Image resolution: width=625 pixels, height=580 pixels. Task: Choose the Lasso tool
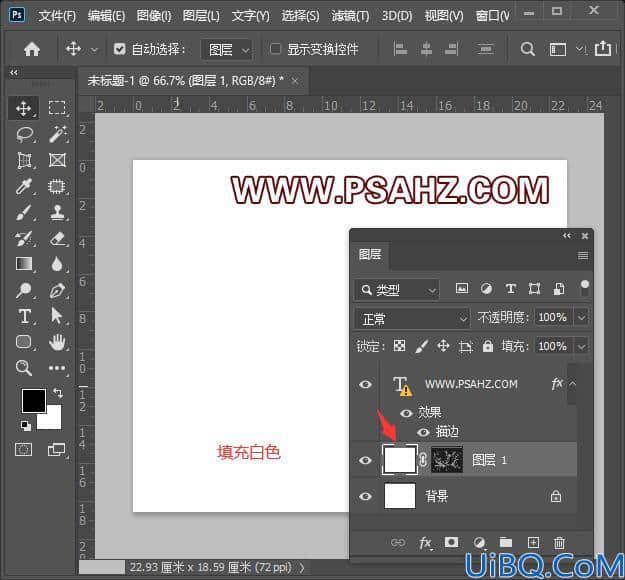(24, 134)
